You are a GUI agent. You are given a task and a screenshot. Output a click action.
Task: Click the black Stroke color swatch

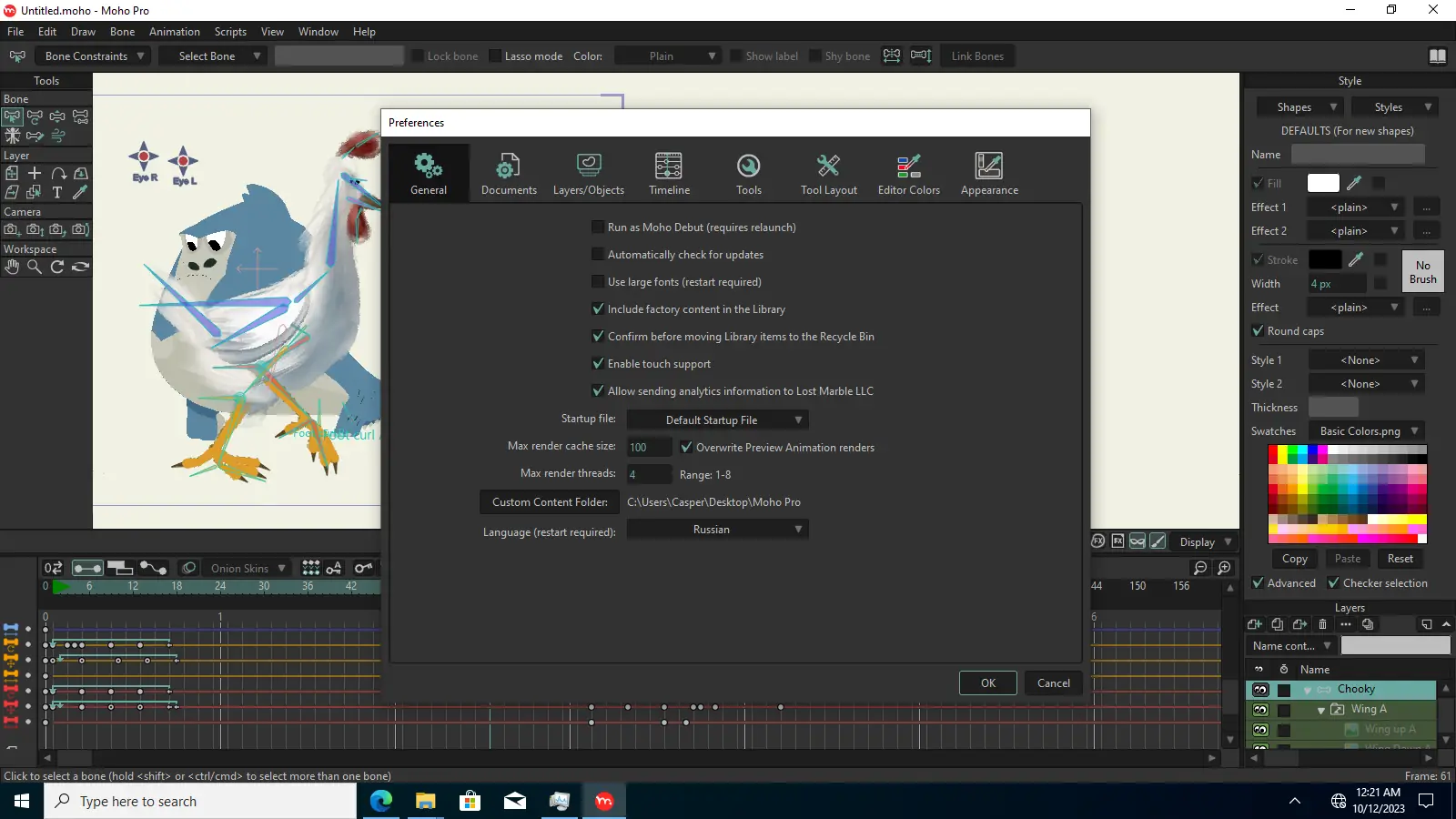tap(1325, 259)
